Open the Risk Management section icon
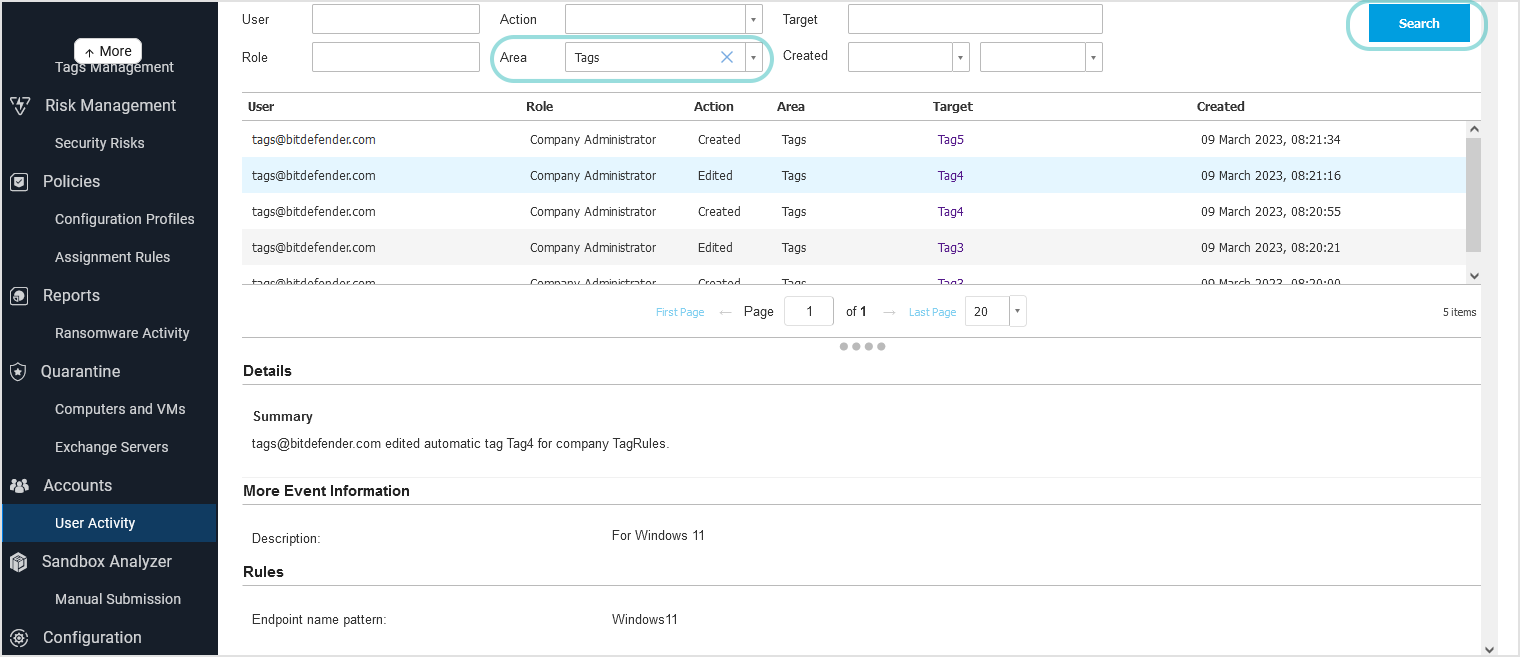The height and width of the screenshot is (657, 1520). [20, 105]
